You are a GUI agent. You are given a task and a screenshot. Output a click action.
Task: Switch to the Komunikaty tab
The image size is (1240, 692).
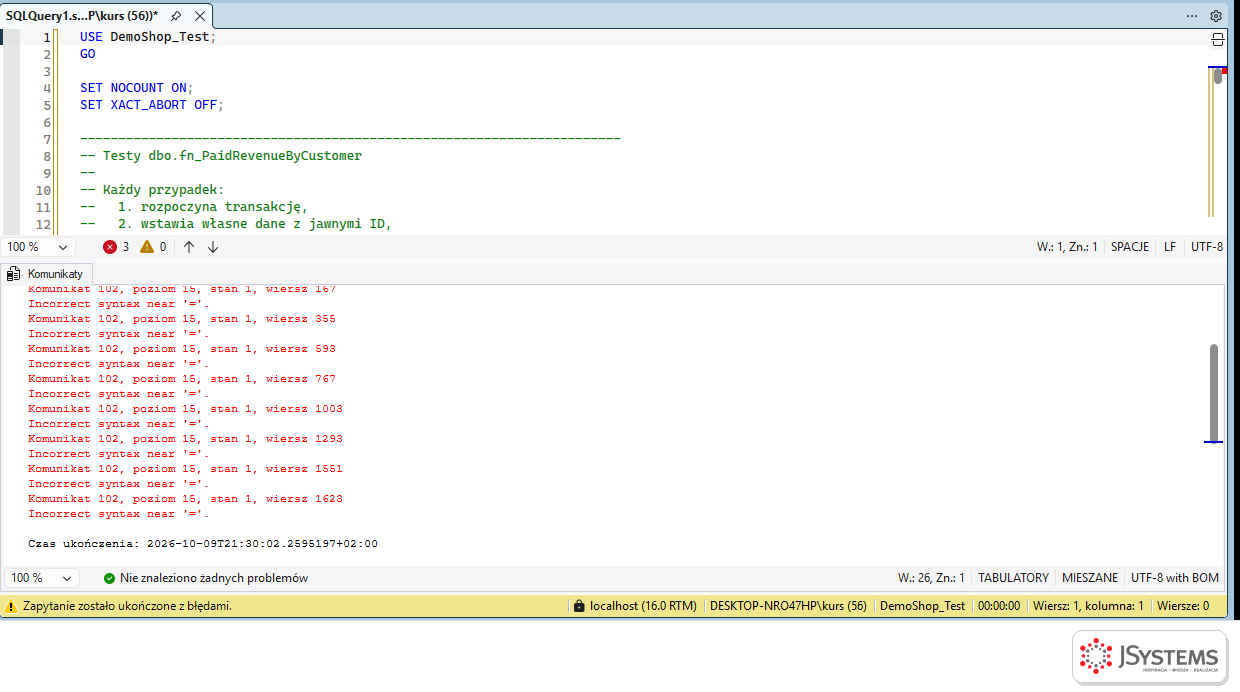47,273
